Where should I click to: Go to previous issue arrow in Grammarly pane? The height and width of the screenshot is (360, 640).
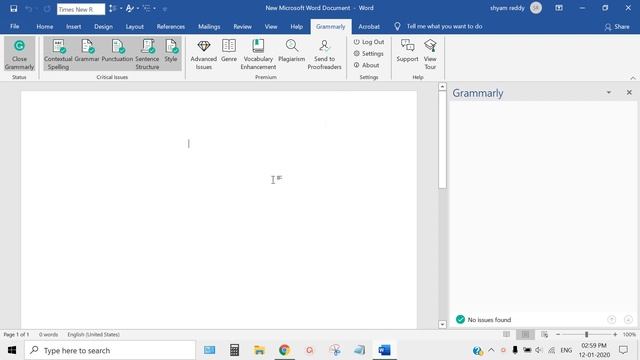[x=611, y=320]
